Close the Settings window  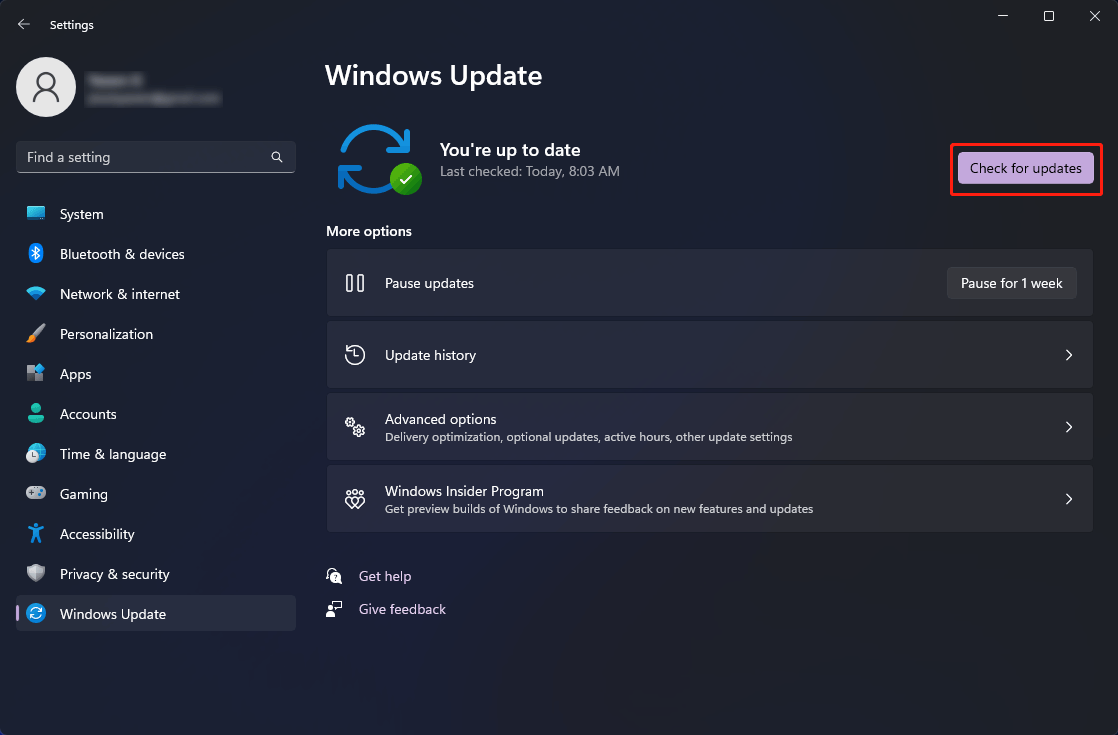click(1094, 16)
